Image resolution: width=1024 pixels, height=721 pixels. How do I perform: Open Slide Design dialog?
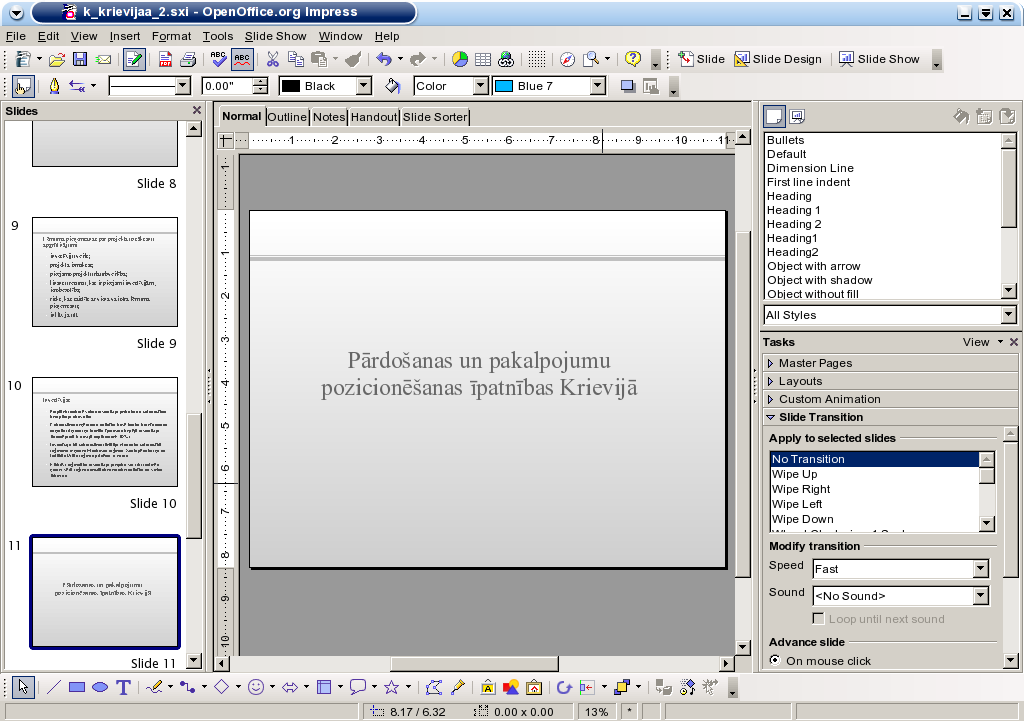778,59
